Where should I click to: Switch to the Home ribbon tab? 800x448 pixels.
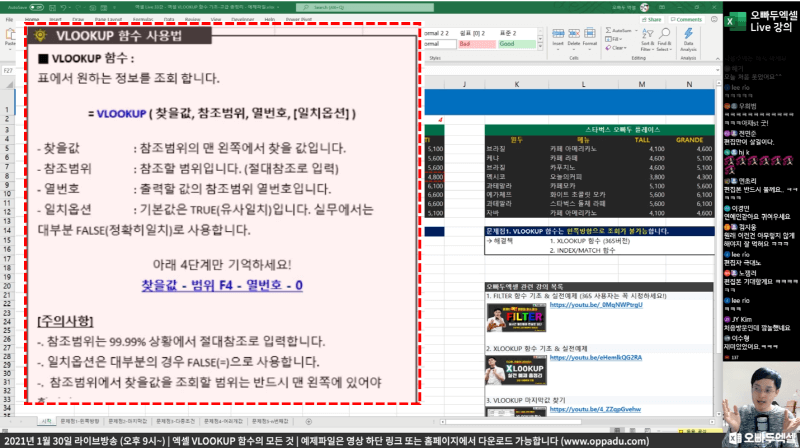[x=32, y=19]
